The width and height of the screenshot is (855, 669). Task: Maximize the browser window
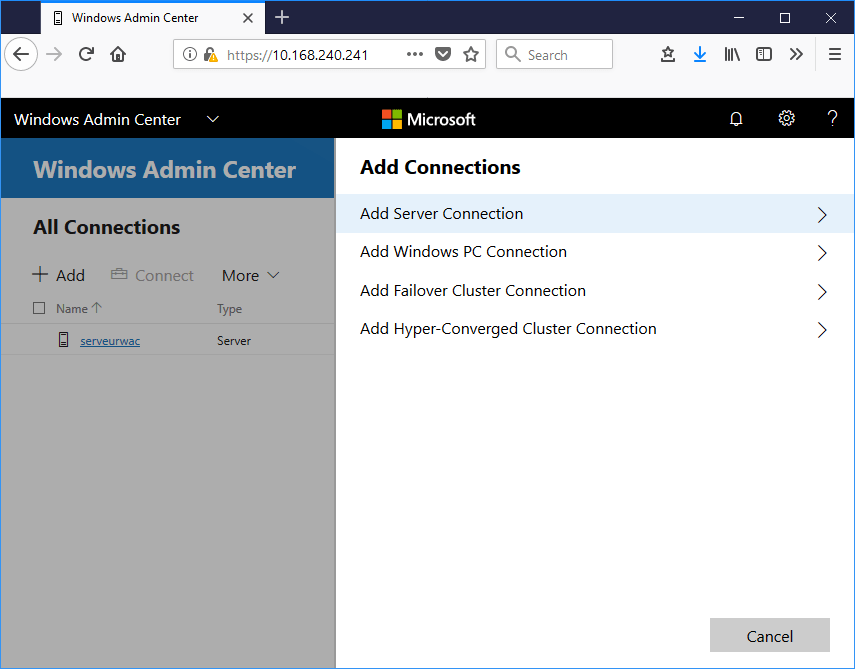click(x=785, y=18)
